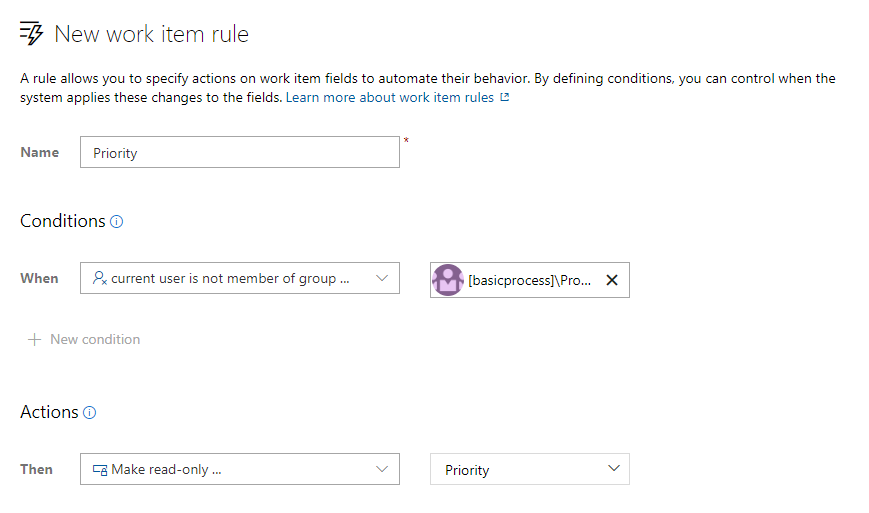Click the chevron on the Make read-only dropdown
869x513 pixels.
(381, 469)
